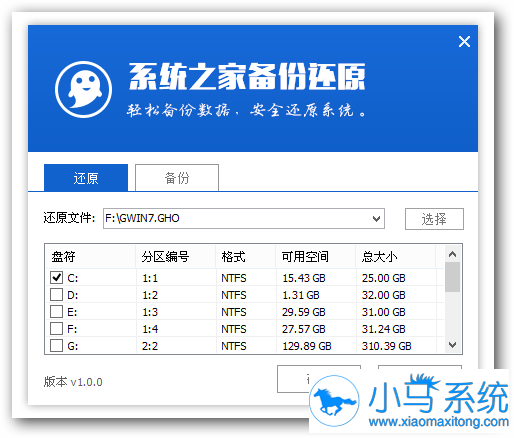Click the 31.00 GB total size value
Screen dimensions: 514x438
tap(384, 312)
